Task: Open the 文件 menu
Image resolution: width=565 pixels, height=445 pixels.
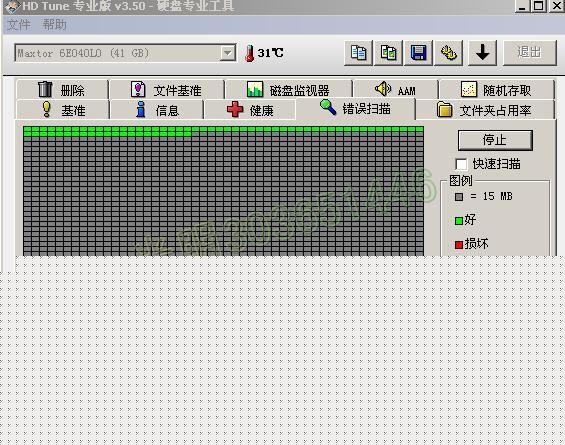Action: coord(19,25)
